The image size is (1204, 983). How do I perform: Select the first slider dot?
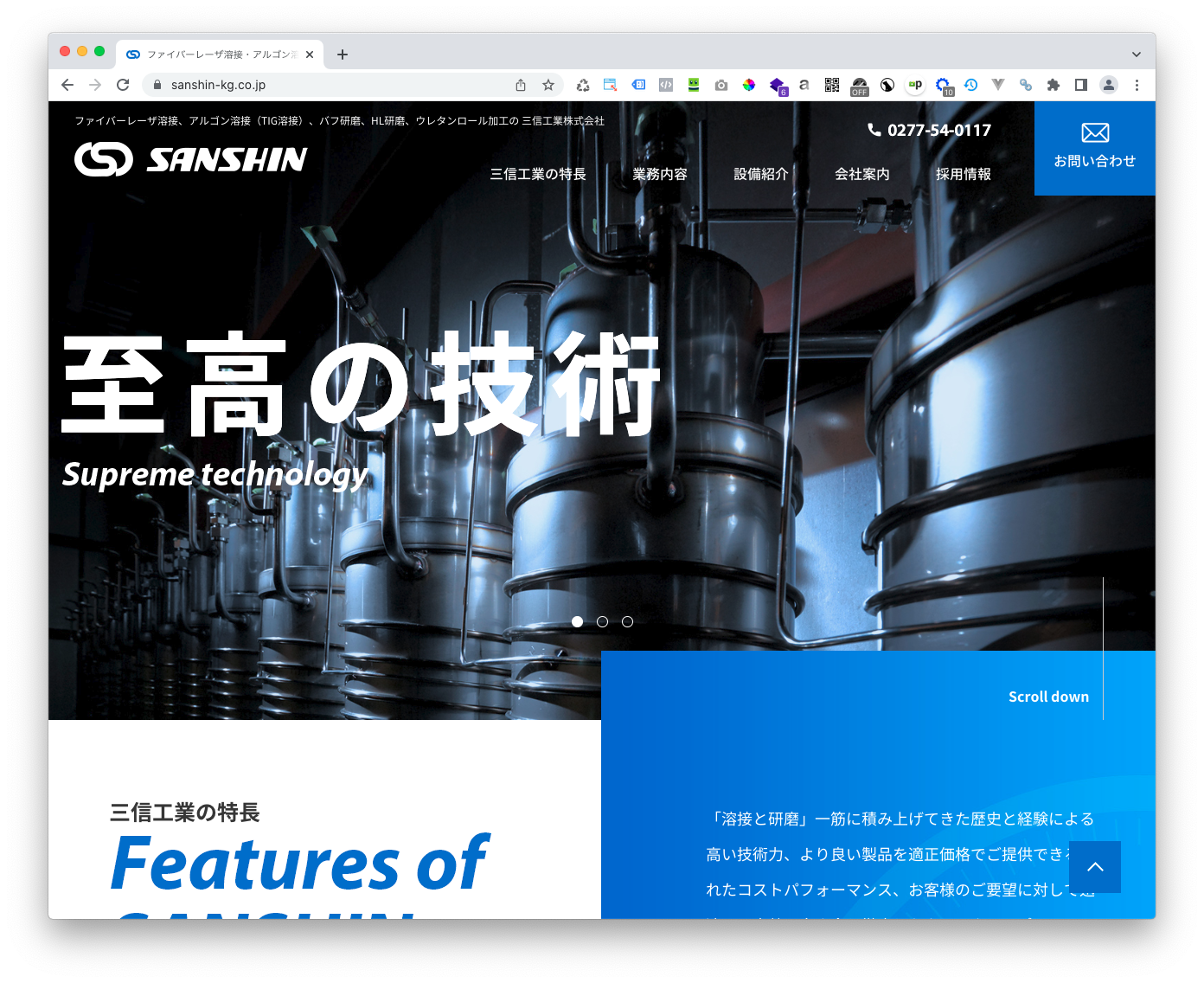click(578, 621)
